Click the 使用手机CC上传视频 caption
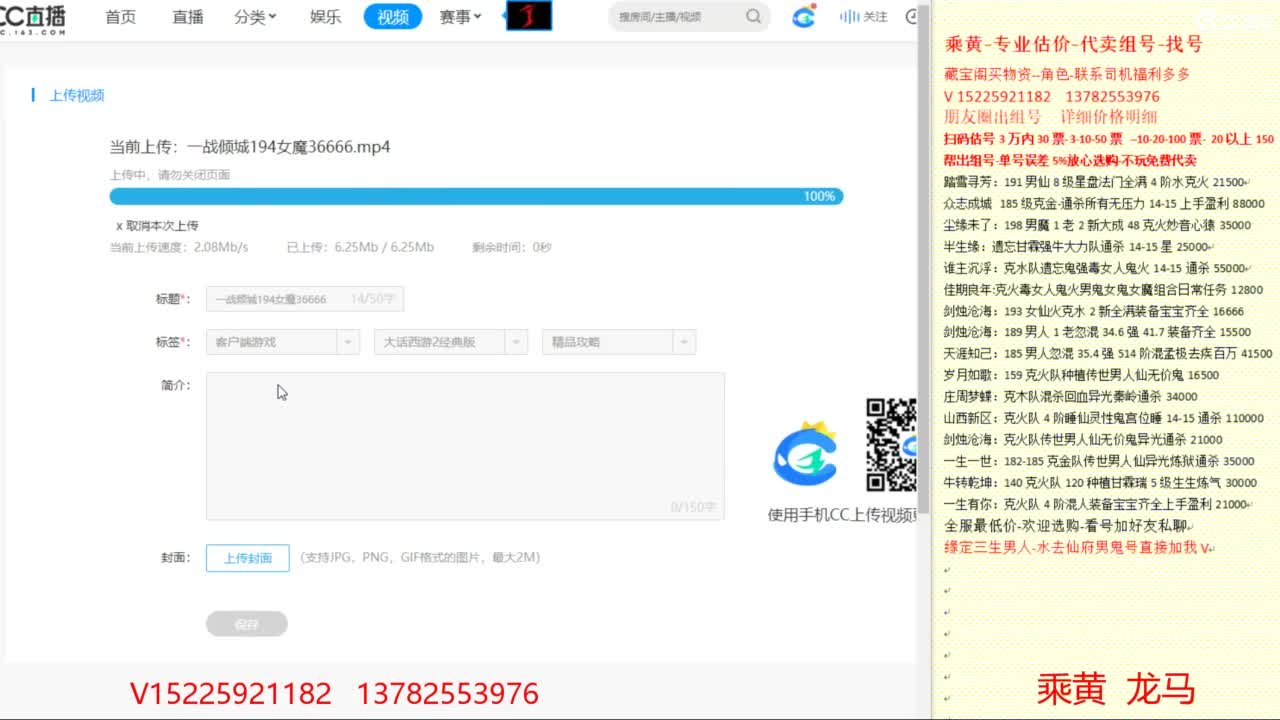The width and height of the screenshot is (1280, 720). click(x=842, y=515)
